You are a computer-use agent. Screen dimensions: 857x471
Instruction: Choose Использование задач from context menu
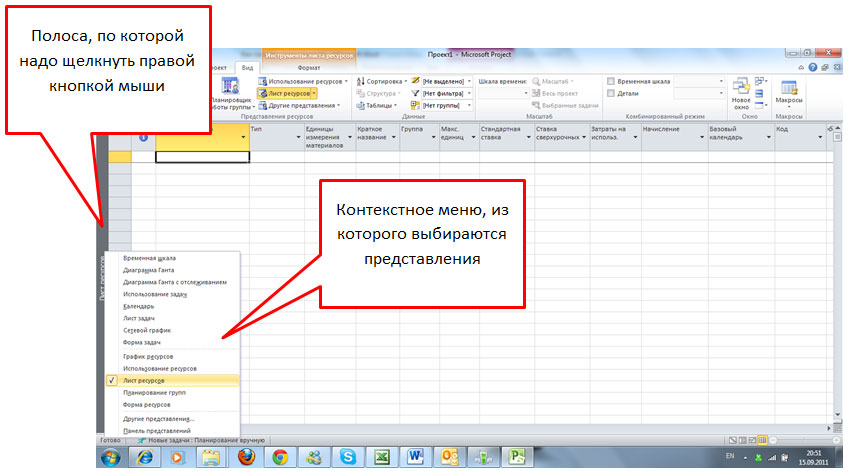tap(172, 294)
